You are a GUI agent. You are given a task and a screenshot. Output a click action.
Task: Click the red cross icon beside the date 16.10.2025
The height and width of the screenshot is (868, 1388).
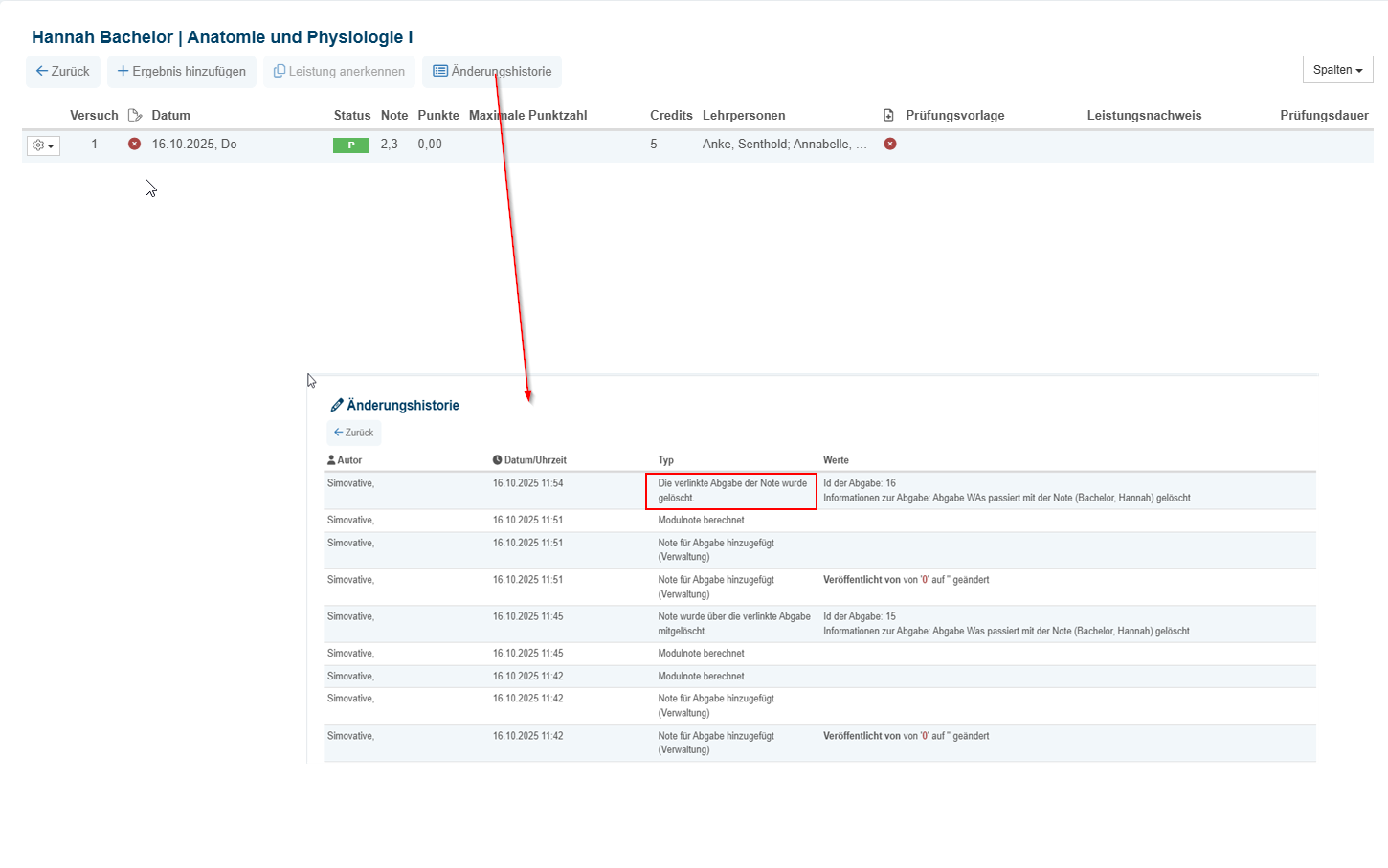coord(134,144)
